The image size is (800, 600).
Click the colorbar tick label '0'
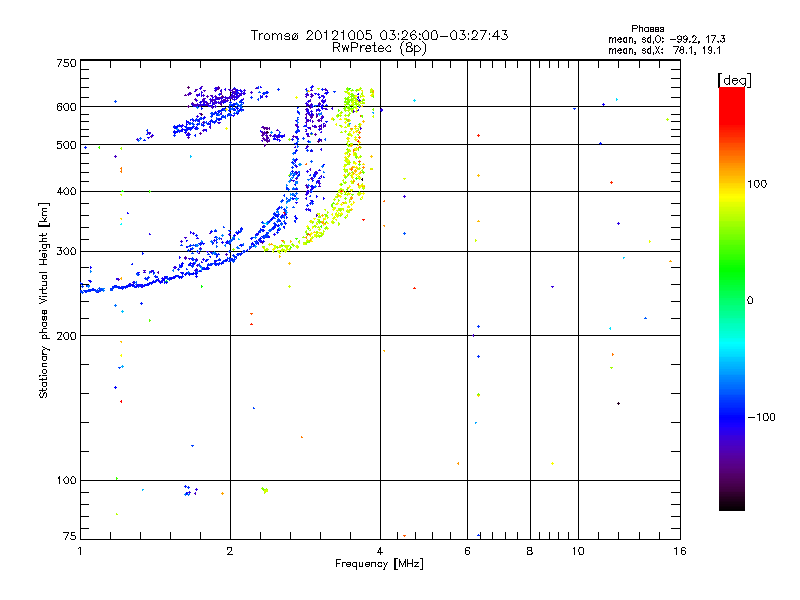click(750, 300)
